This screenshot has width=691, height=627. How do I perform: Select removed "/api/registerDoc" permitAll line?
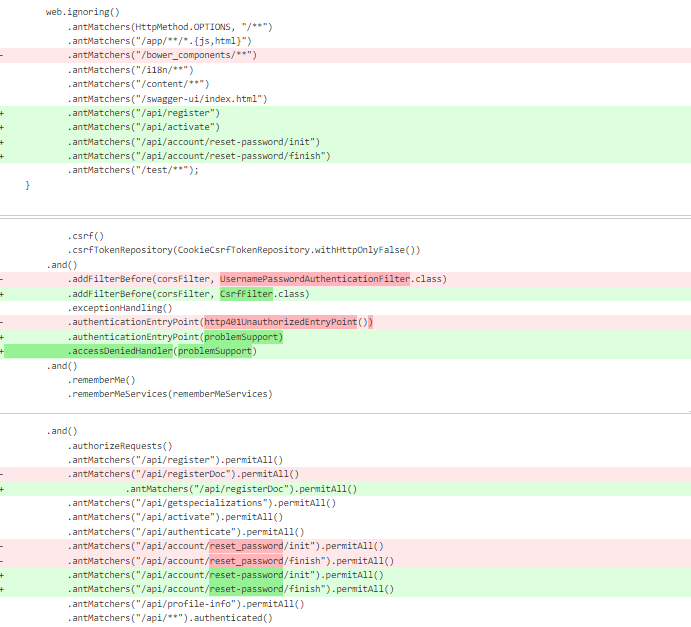coord(346,474)
